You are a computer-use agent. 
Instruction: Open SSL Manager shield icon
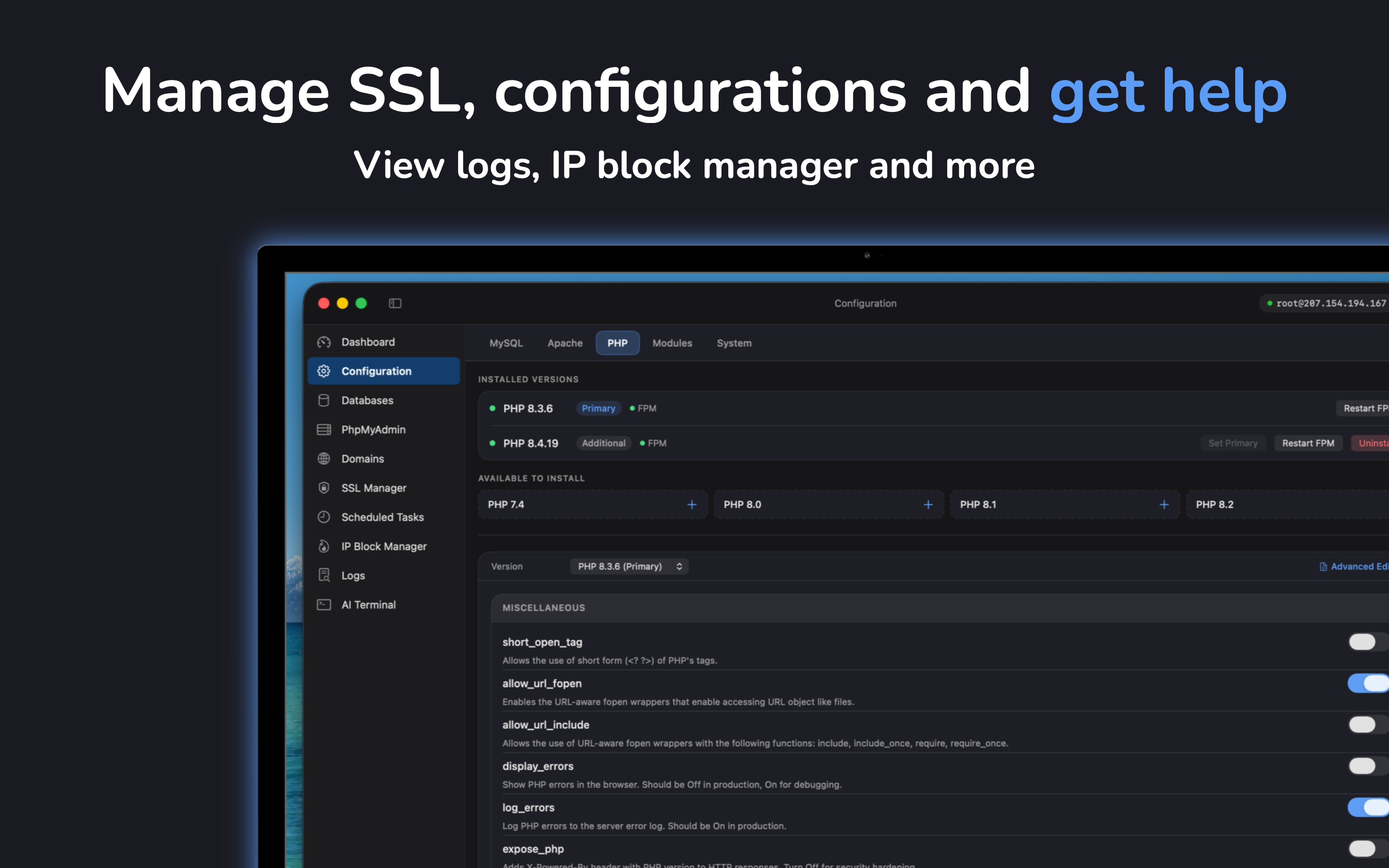pyautogui.click(x=324, y=488)
